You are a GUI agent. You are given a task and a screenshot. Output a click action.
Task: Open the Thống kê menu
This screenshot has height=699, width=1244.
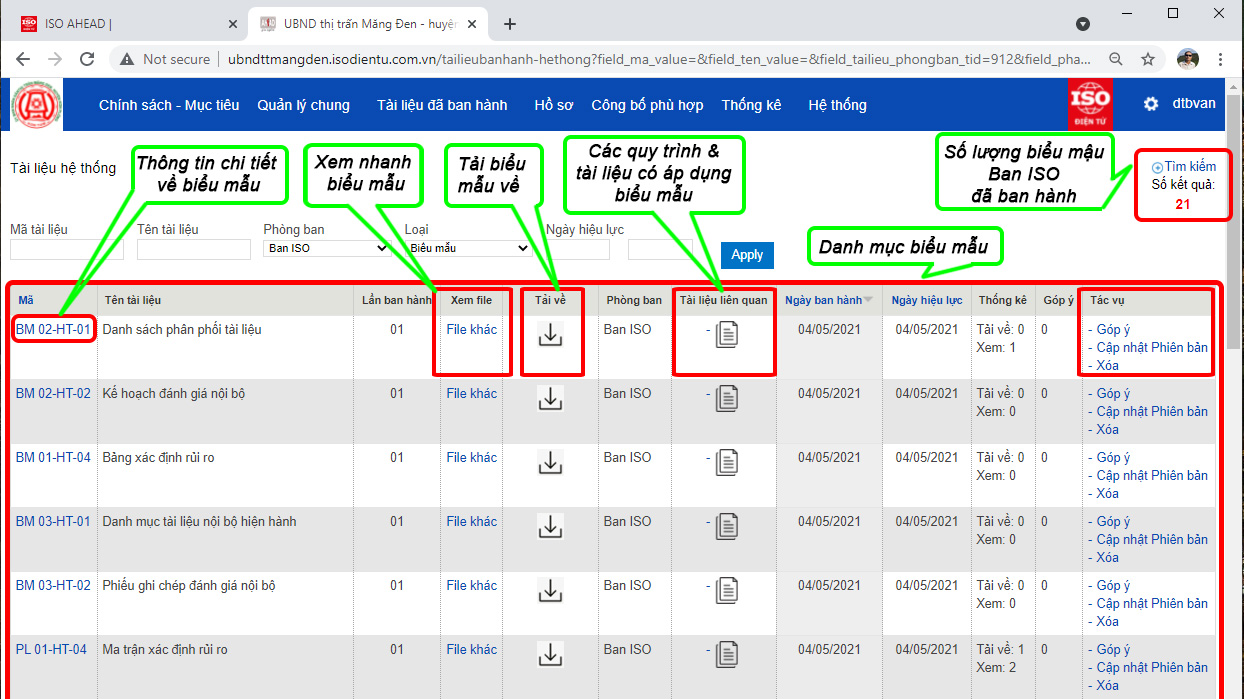pyautogui.click(x=751, y=105)
